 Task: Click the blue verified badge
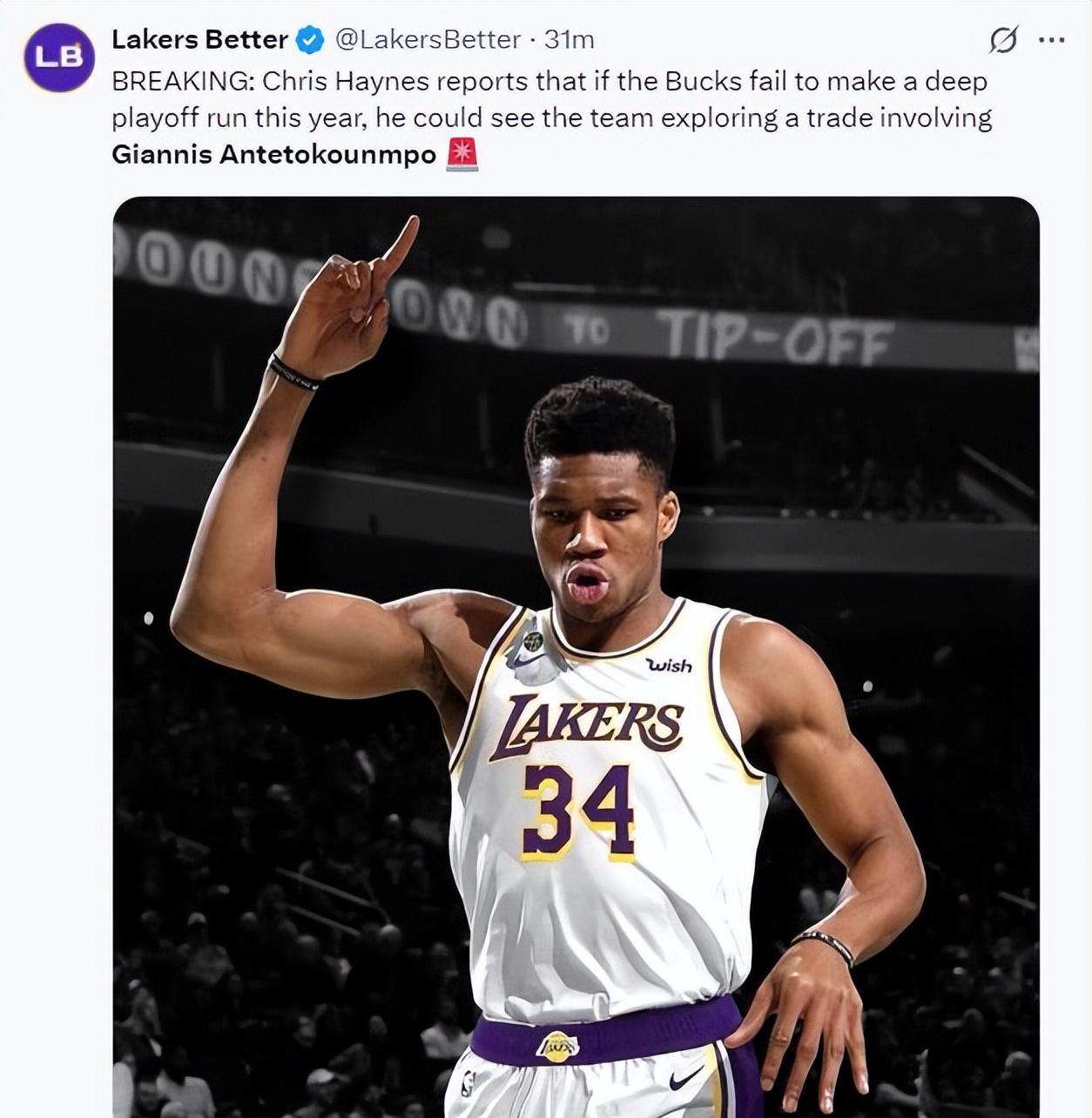click(x=311, y=40)
